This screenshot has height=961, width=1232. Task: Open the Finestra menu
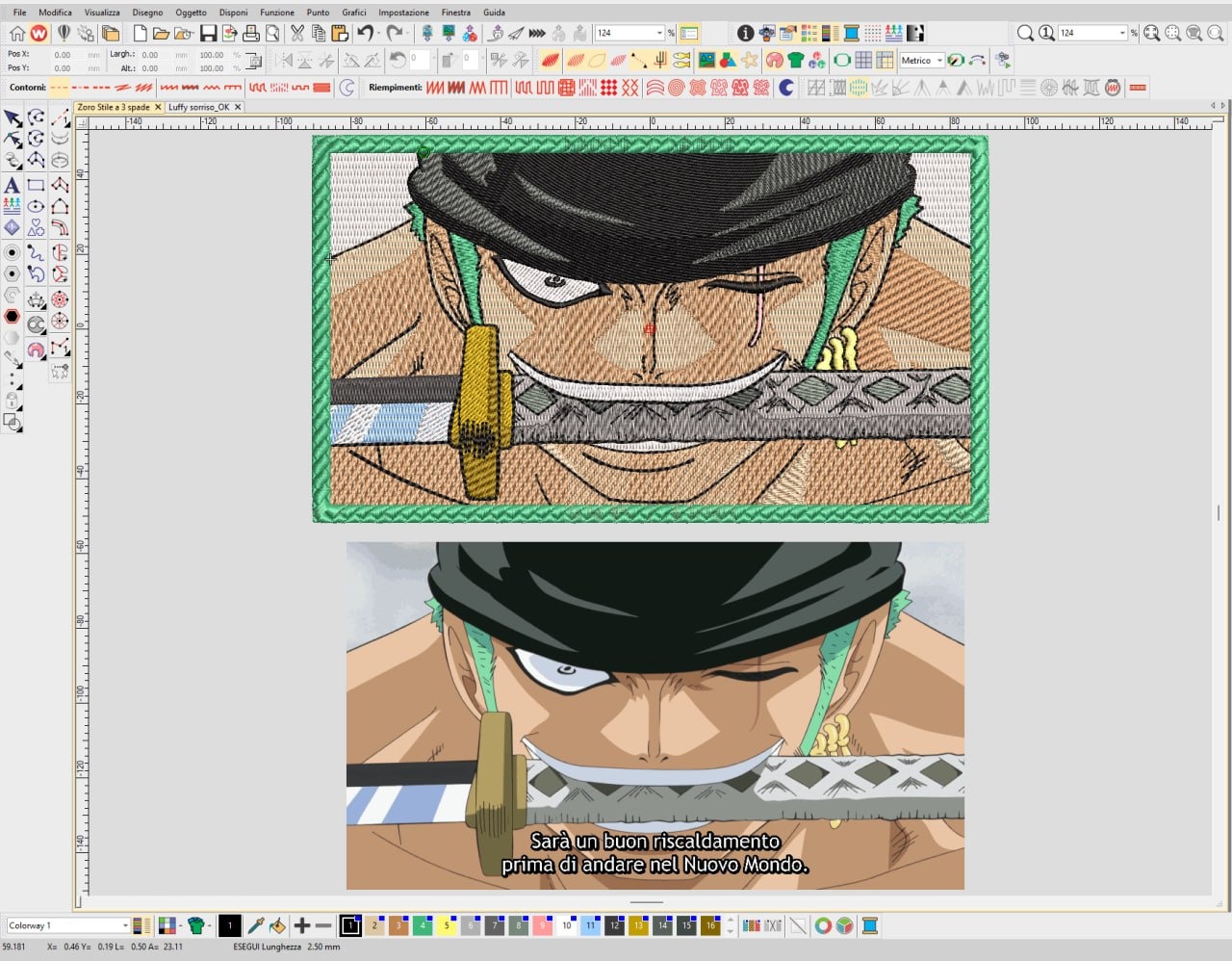456,13
